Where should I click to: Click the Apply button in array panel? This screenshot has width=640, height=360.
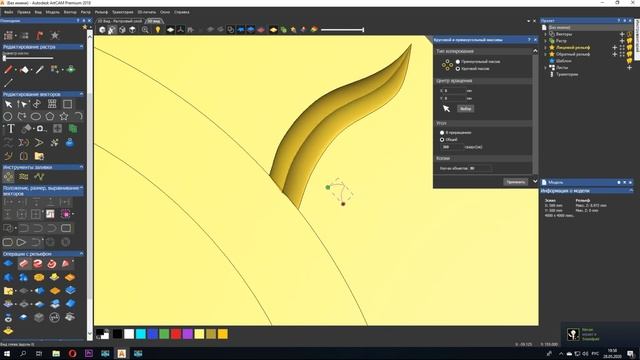point(515,182)
